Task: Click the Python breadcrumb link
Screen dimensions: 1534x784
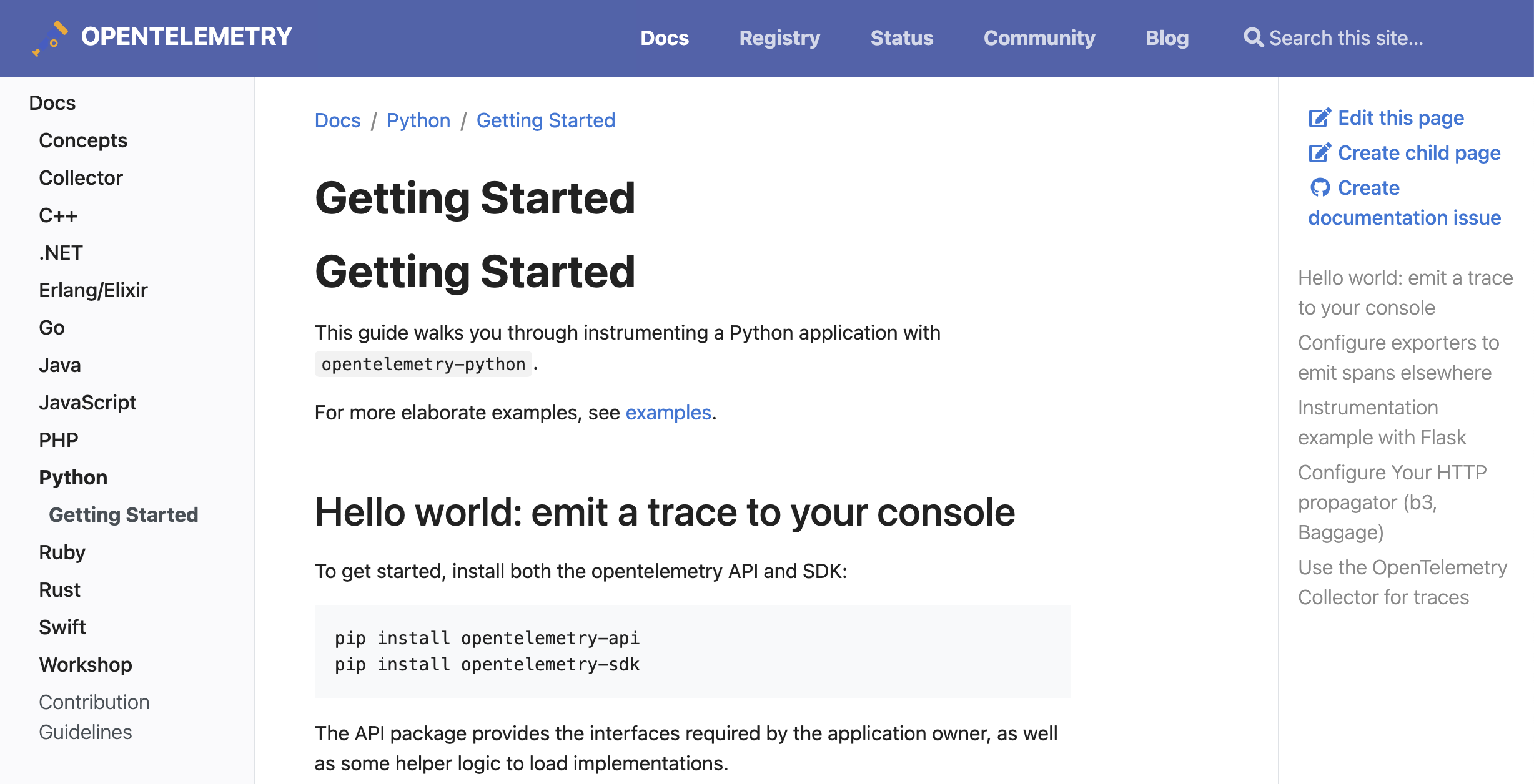Action: (x=418, y=120)
